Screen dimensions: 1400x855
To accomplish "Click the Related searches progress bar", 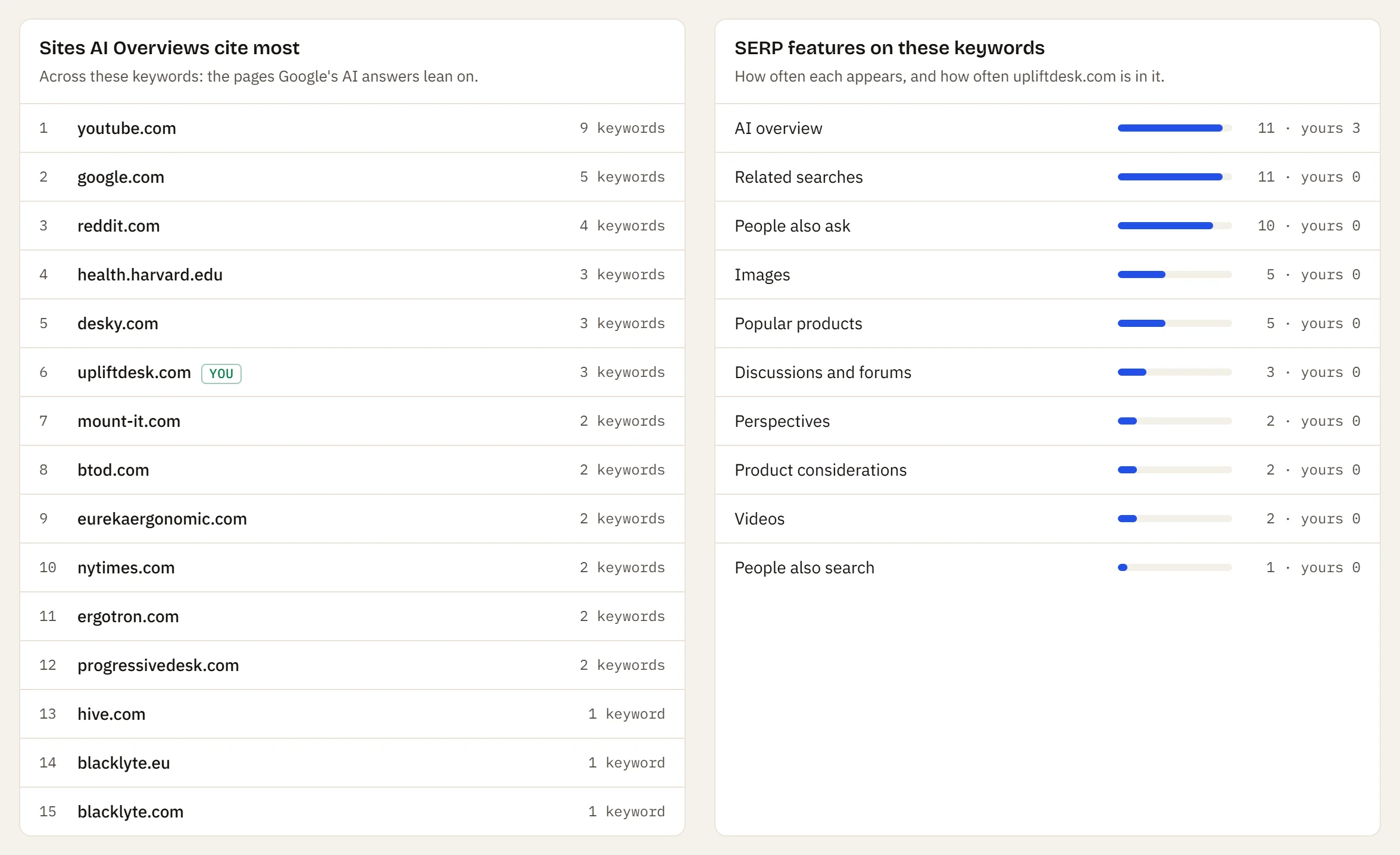I will (1174, 177).
